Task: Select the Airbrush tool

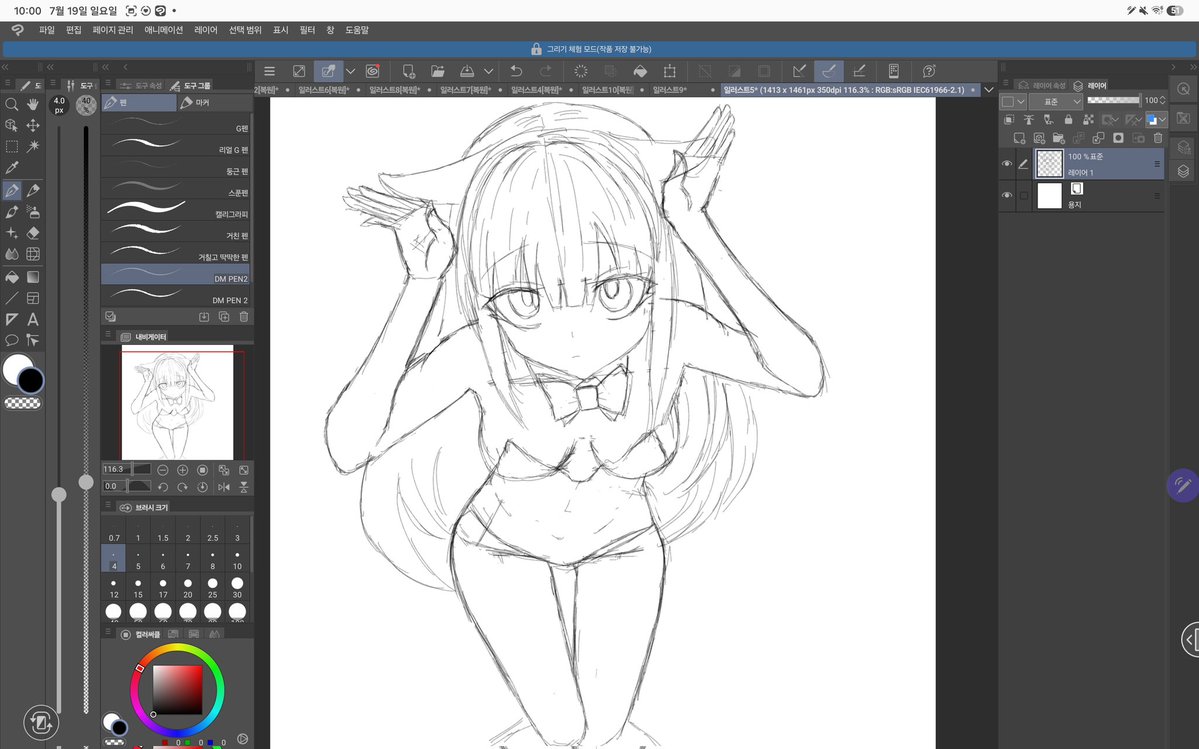Action: point(33,212)
